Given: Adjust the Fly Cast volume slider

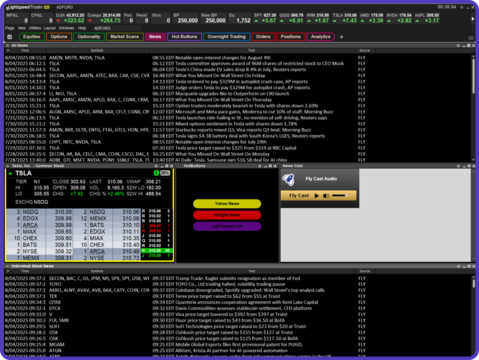Looking at the screenshot, I should [340, 196].
